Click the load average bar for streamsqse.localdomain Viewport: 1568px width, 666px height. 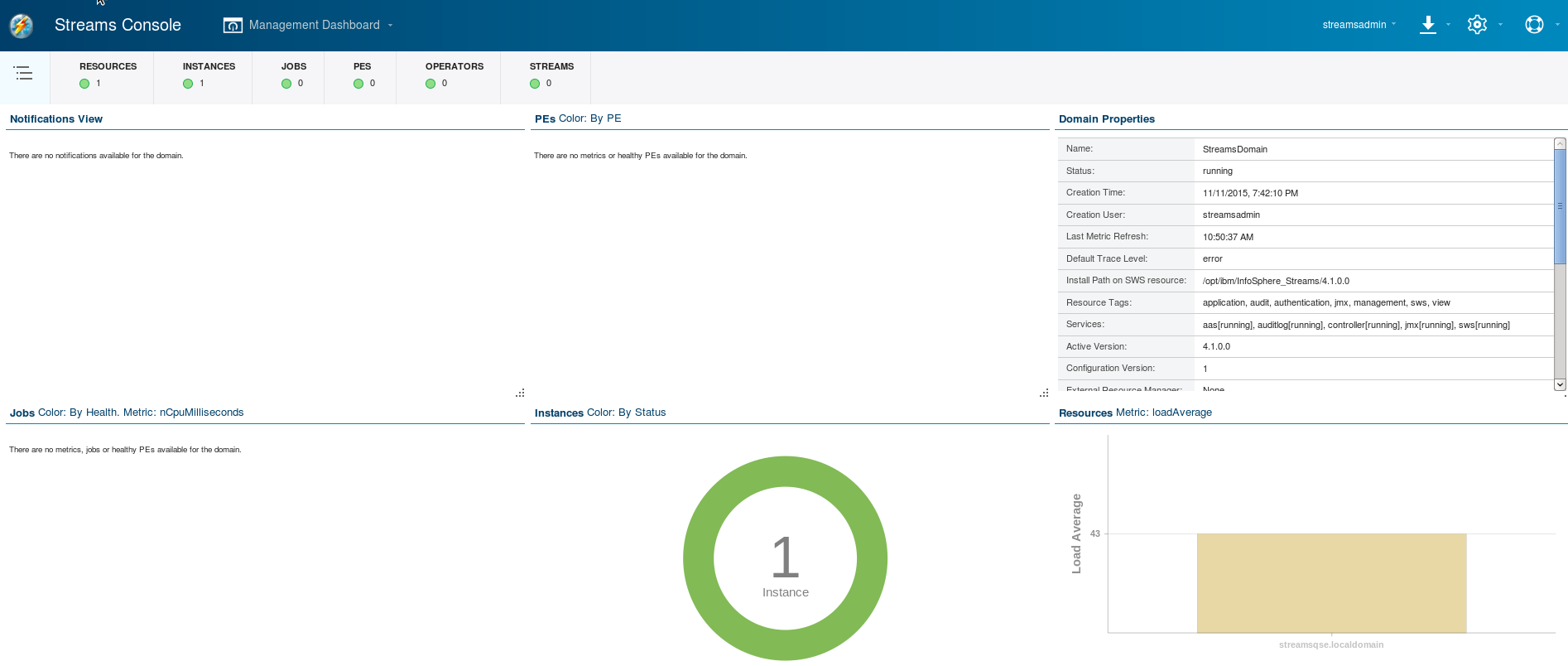(1331, 583)
